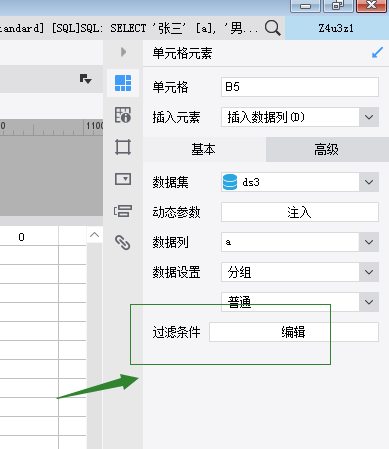The width and height of the screenshot is (389, 449).
Task: Open the 数据设置 分组 dropdown
Action: [x=369, y=272]
